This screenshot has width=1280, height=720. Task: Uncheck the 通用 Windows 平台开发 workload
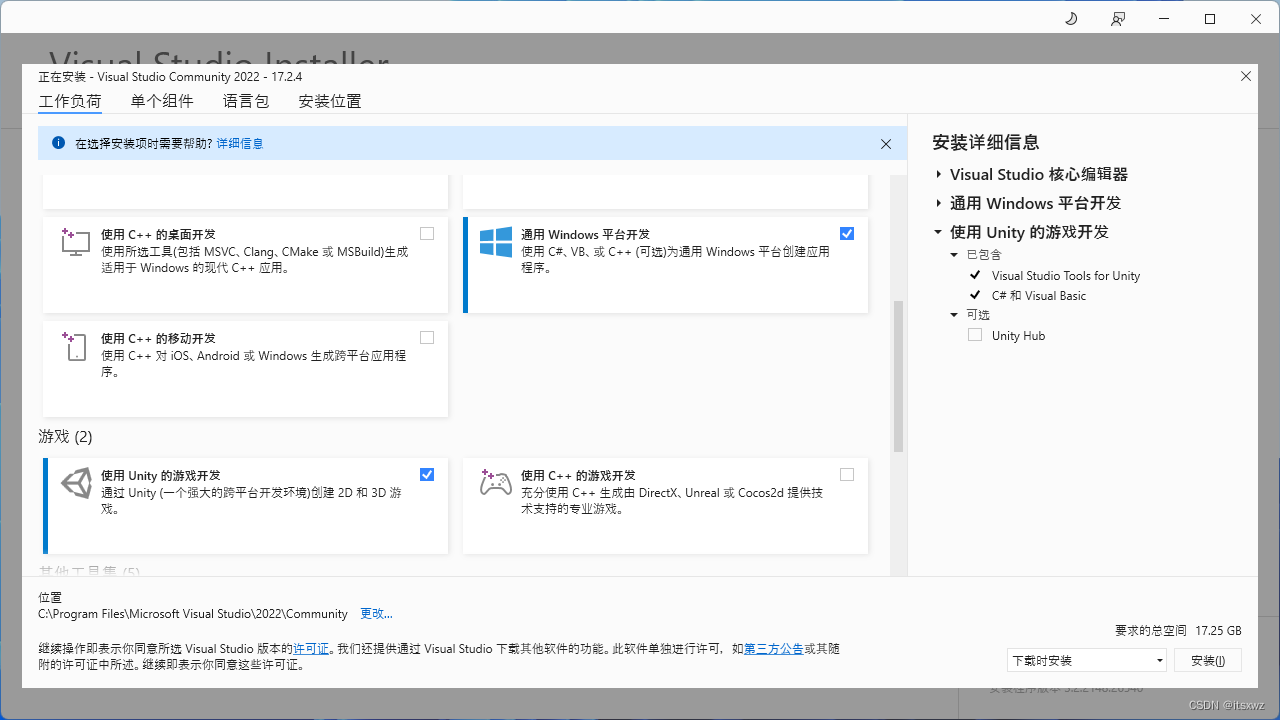pos(847,234)
